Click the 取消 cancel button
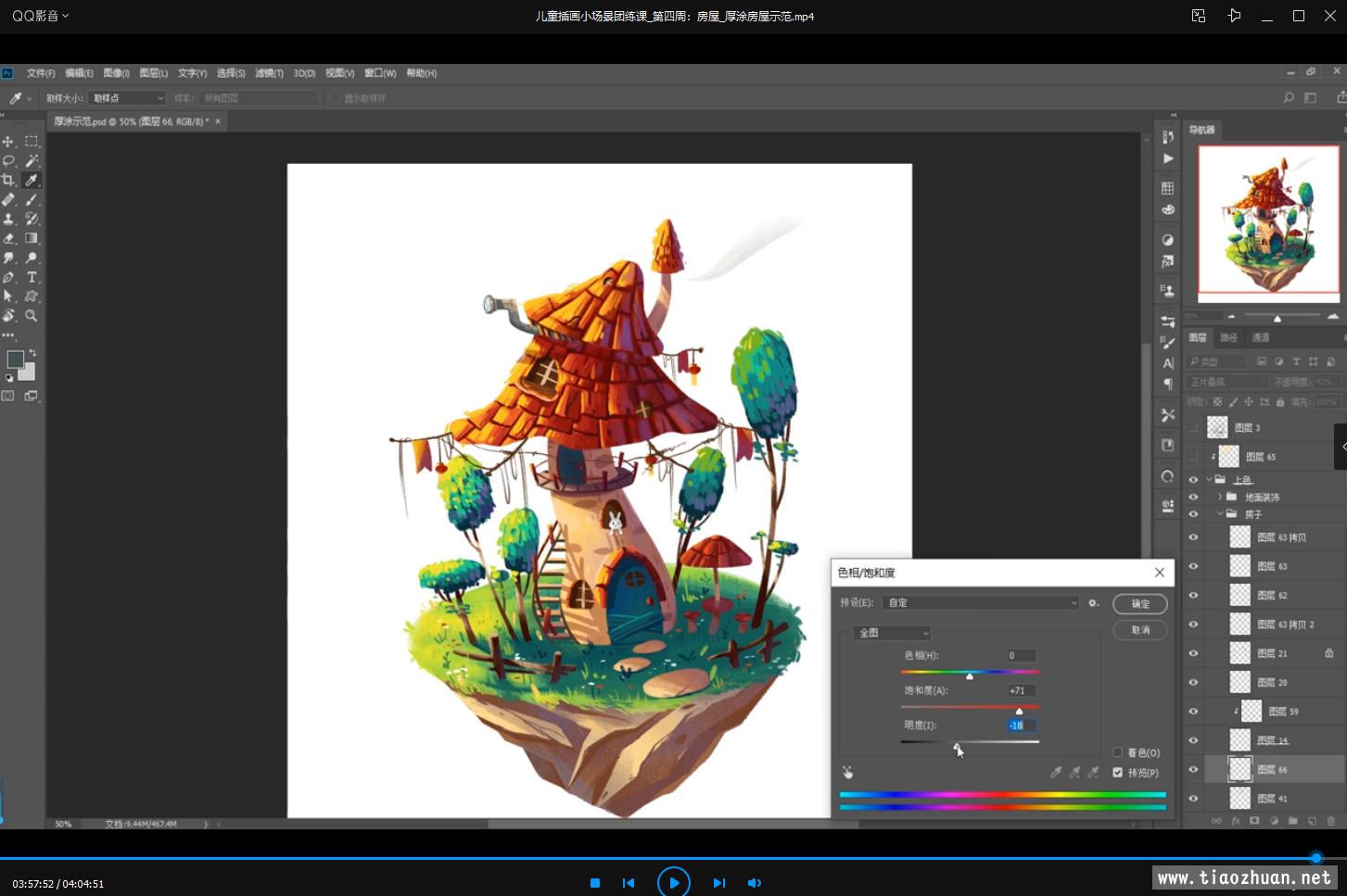The image size is (1347, 896). click(x=1140, y=630)
